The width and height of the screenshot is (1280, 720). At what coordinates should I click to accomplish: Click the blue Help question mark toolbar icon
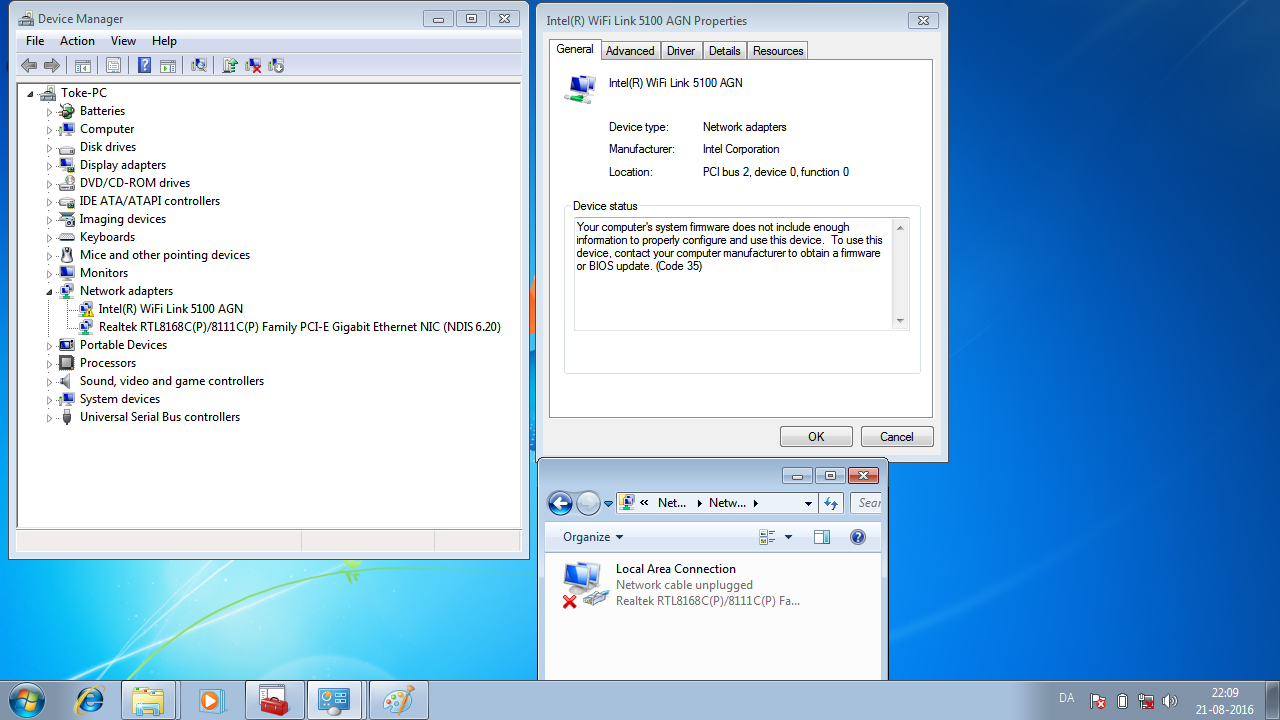pos(144,66)
